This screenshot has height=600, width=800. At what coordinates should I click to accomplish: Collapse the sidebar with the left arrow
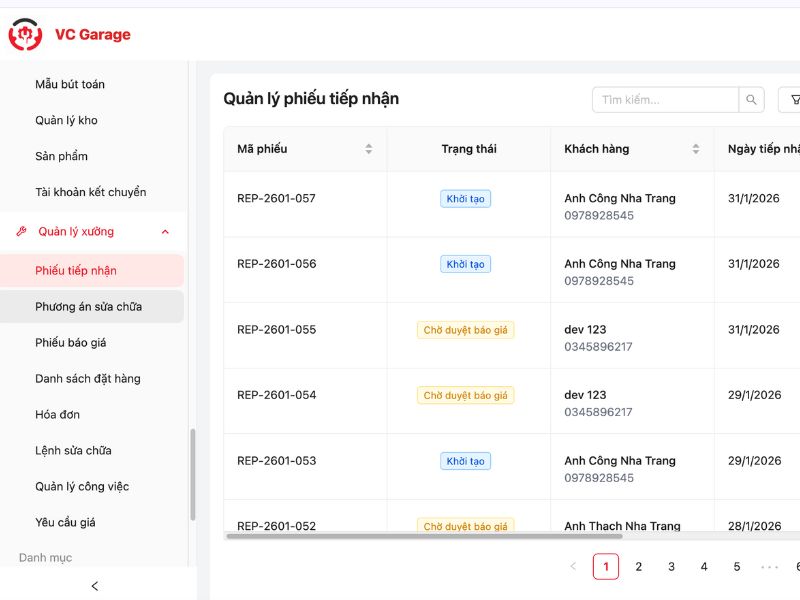coord(94,586)
